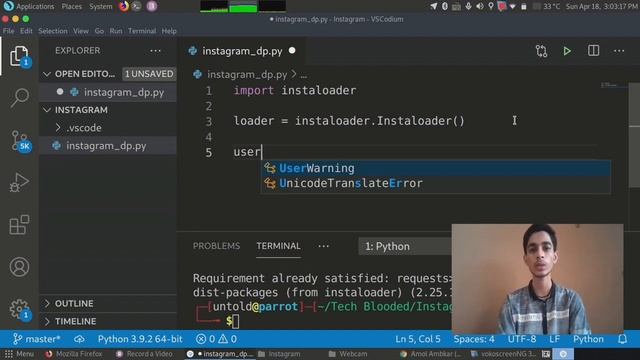Launch Firefox from the top panel icon
640x360 pixels.
point(124,6)
